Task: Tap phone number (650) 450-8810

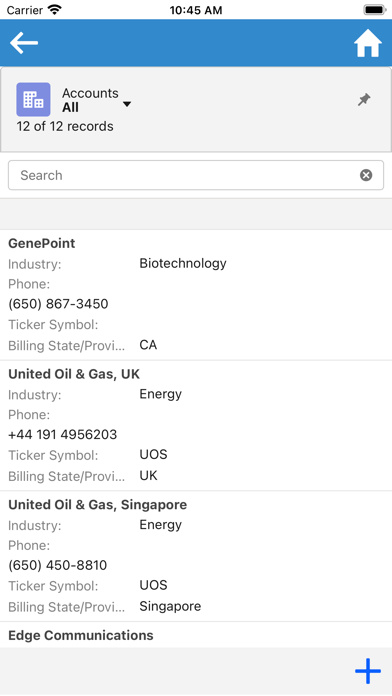Action: click(58, 566)
